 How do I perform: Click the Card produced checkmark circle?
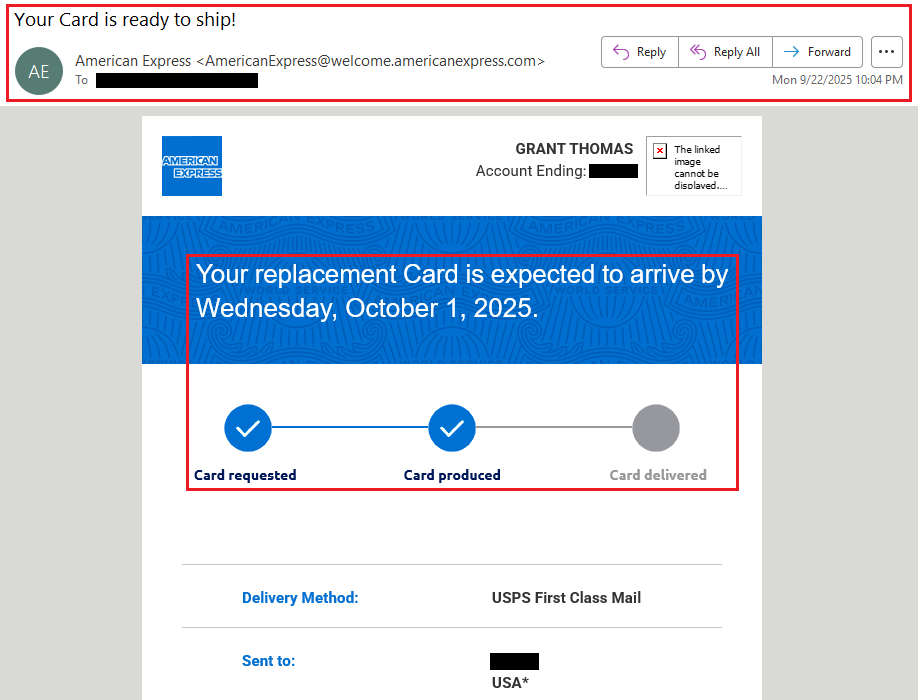pos(452,429)
